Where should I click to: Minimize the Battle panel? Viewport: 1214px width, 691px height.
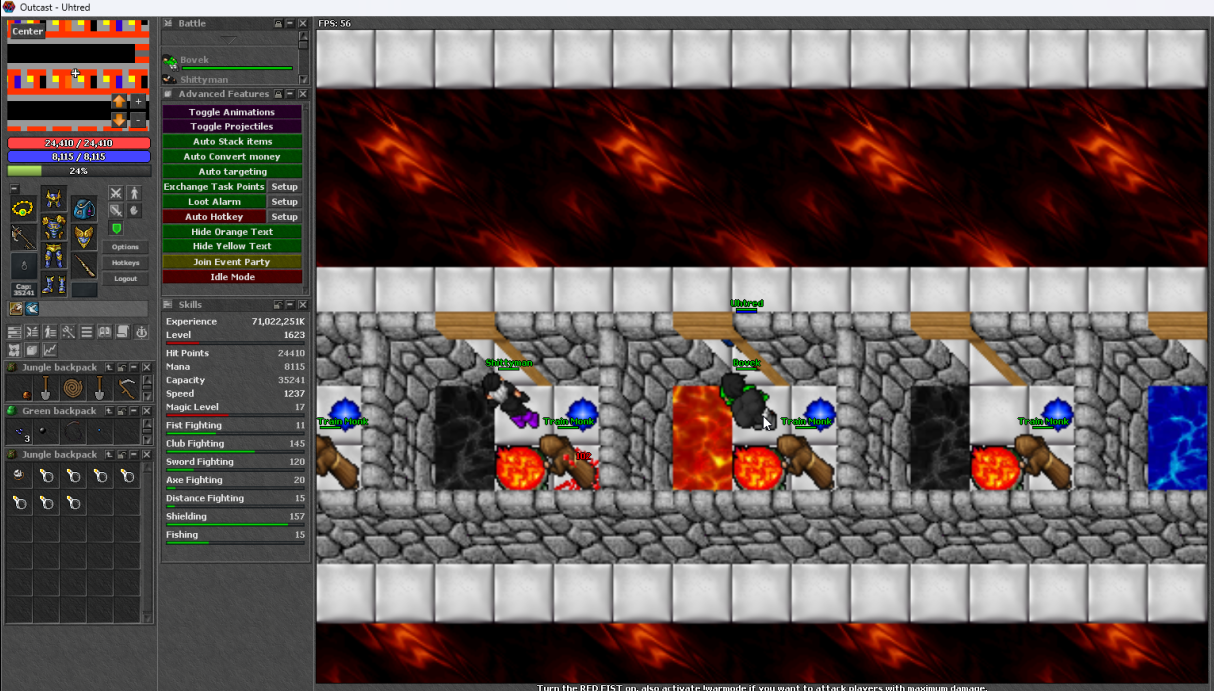pos(290,23)
